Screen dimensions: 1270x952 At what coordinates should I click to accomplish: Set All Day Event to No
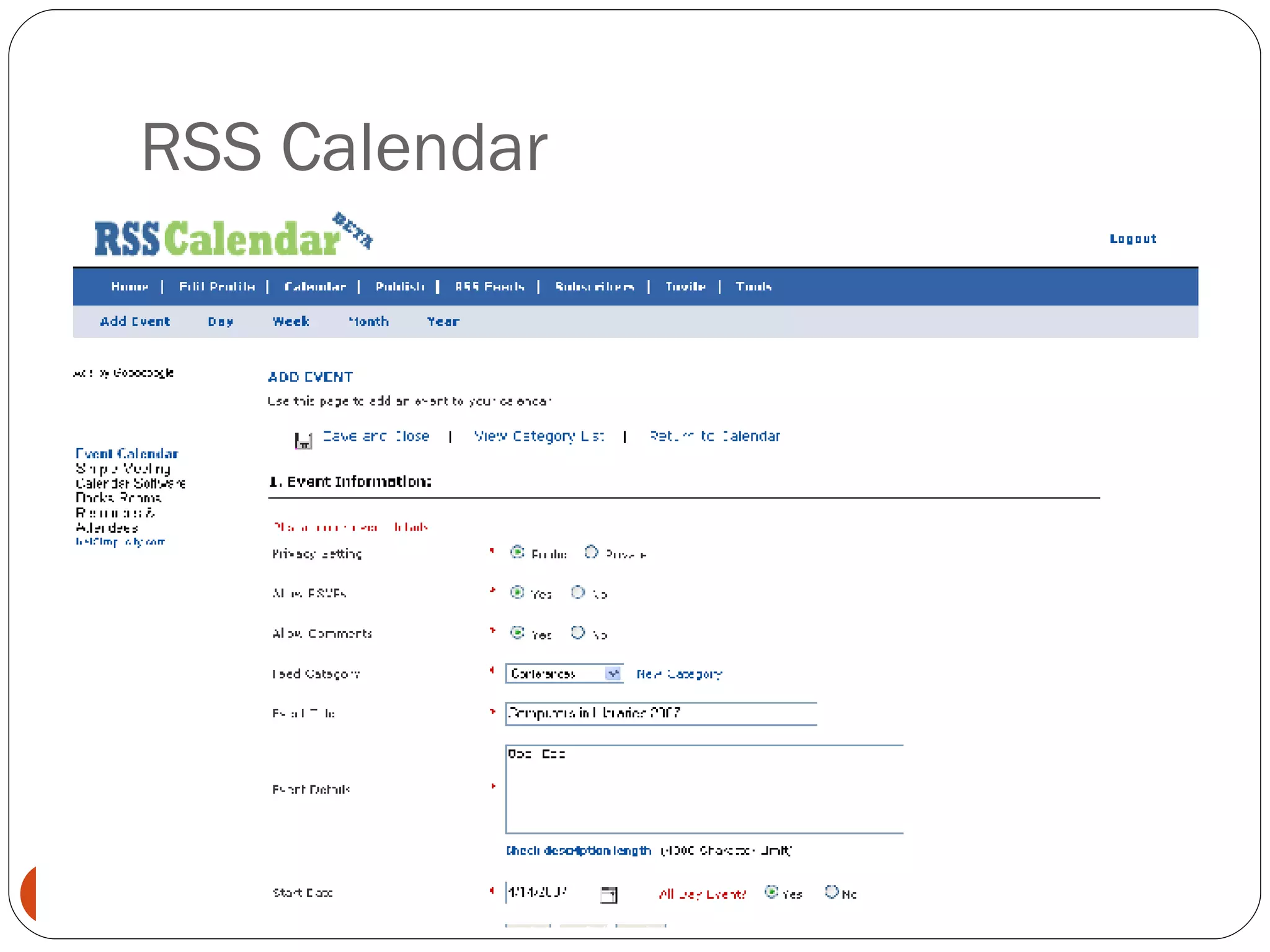point(832,892)
